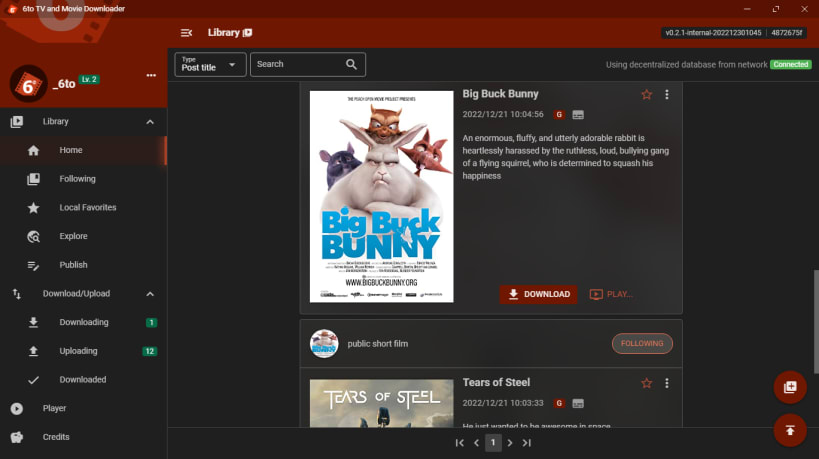Open the Big Buck Bunny poster
This screenshot has height=459, width=819.
coord(382,197)
